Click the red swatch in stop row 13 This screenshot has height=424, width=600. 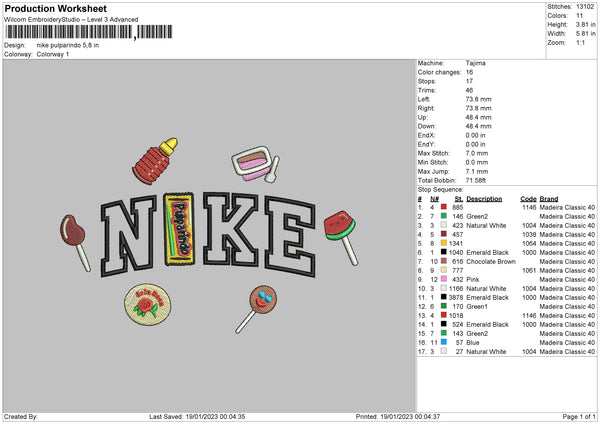coord(443,315)
